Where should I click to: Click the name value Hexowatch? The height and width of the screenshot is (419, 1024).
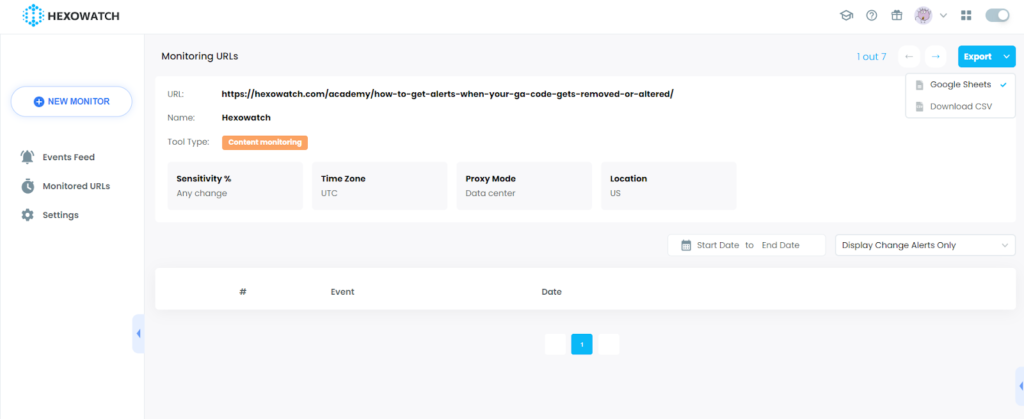coord(246,118)
